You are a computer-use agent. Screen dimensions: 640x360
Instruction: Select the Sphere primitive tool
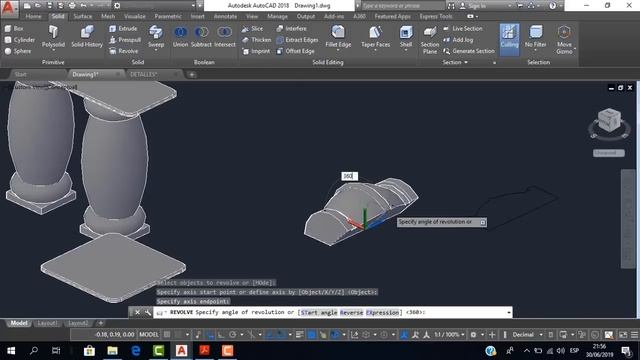(18, 51)
